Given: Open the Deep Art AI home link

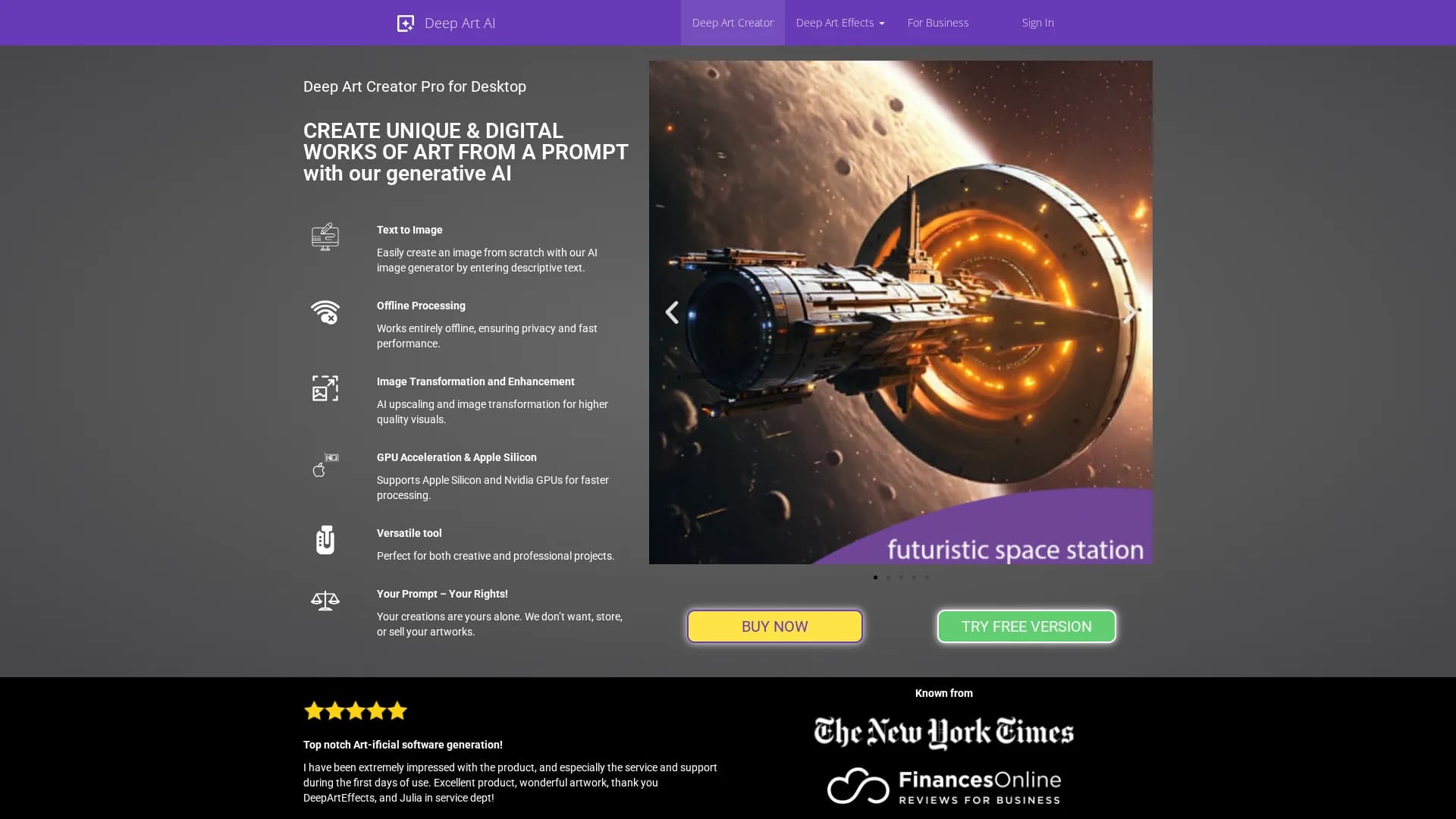Looking at the screenshot, I should 446,24.
